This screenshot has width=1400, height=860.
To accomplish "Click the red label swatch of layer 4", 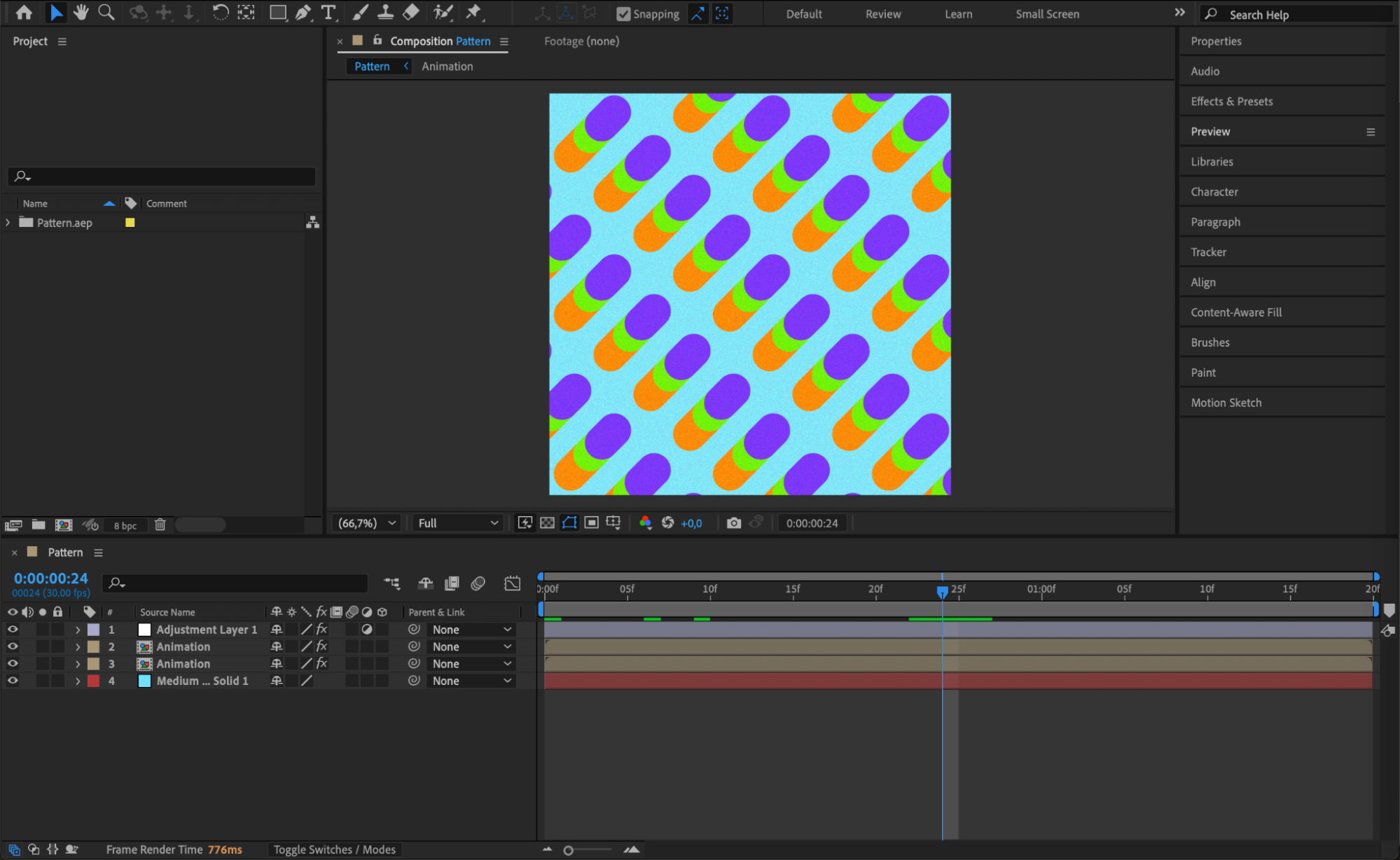I will pyautogui.click(x=93, y=681).
